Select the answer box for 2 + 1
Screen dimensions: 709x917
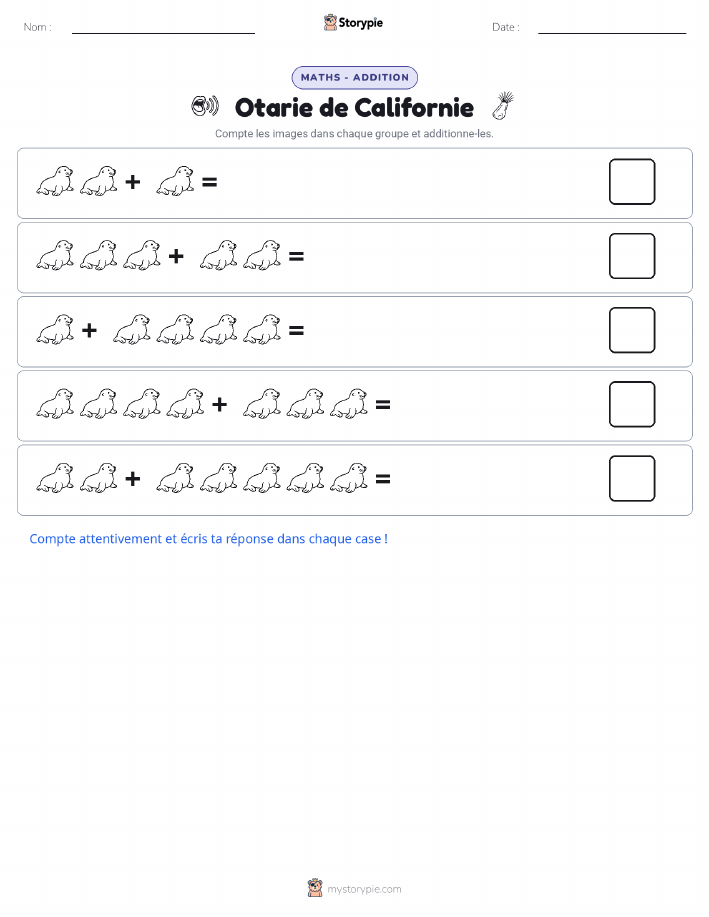pyautogui.click(x=632, y=182)
